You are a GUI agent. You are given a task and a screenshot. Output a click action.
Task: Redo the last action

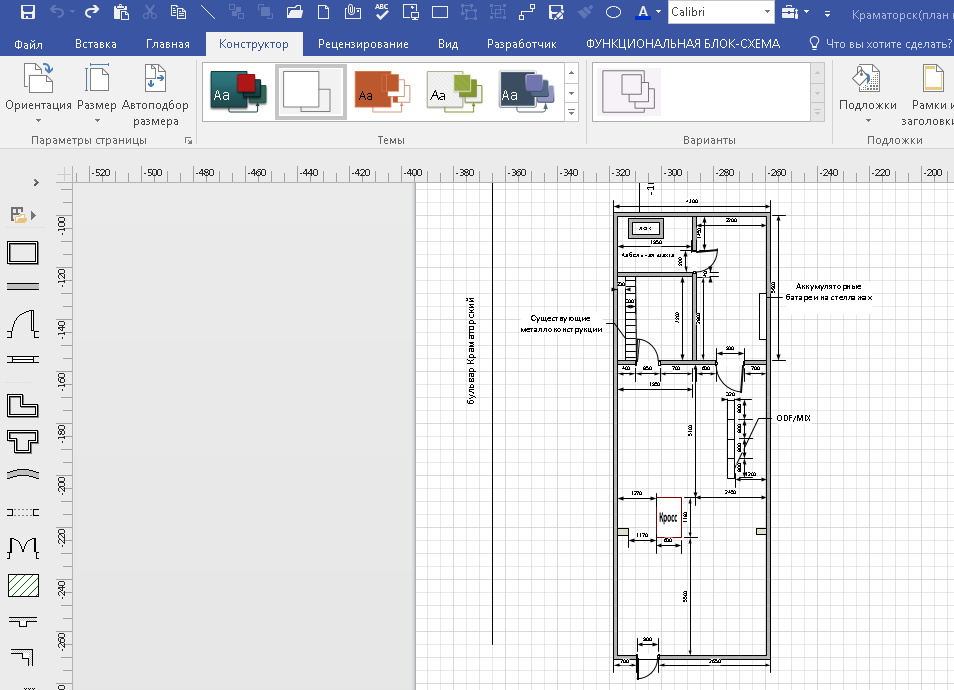click(x=92, y=12)
